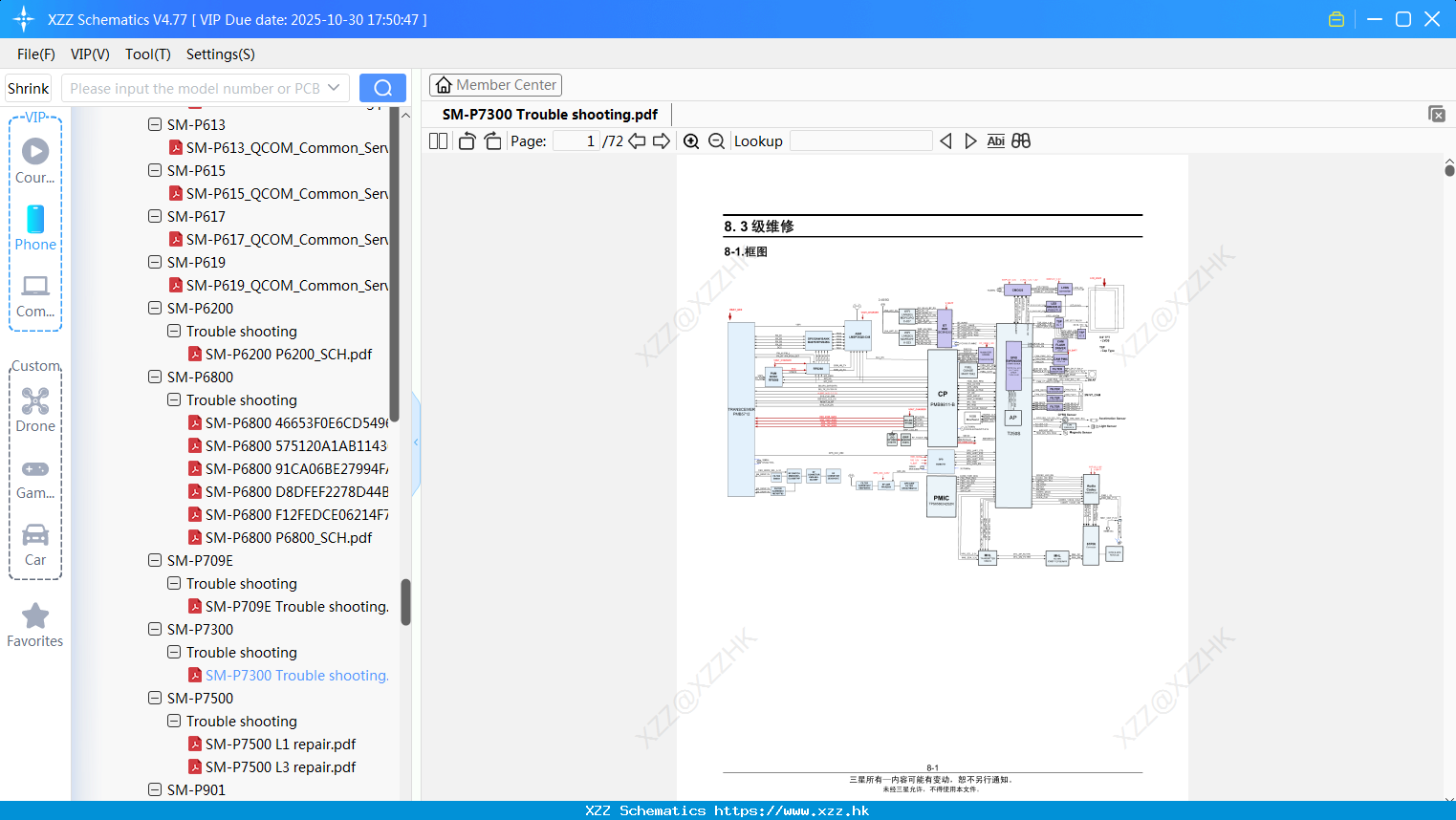Click binoculars search icon
Viewport: 1456px width, 820px height.
1021,140
